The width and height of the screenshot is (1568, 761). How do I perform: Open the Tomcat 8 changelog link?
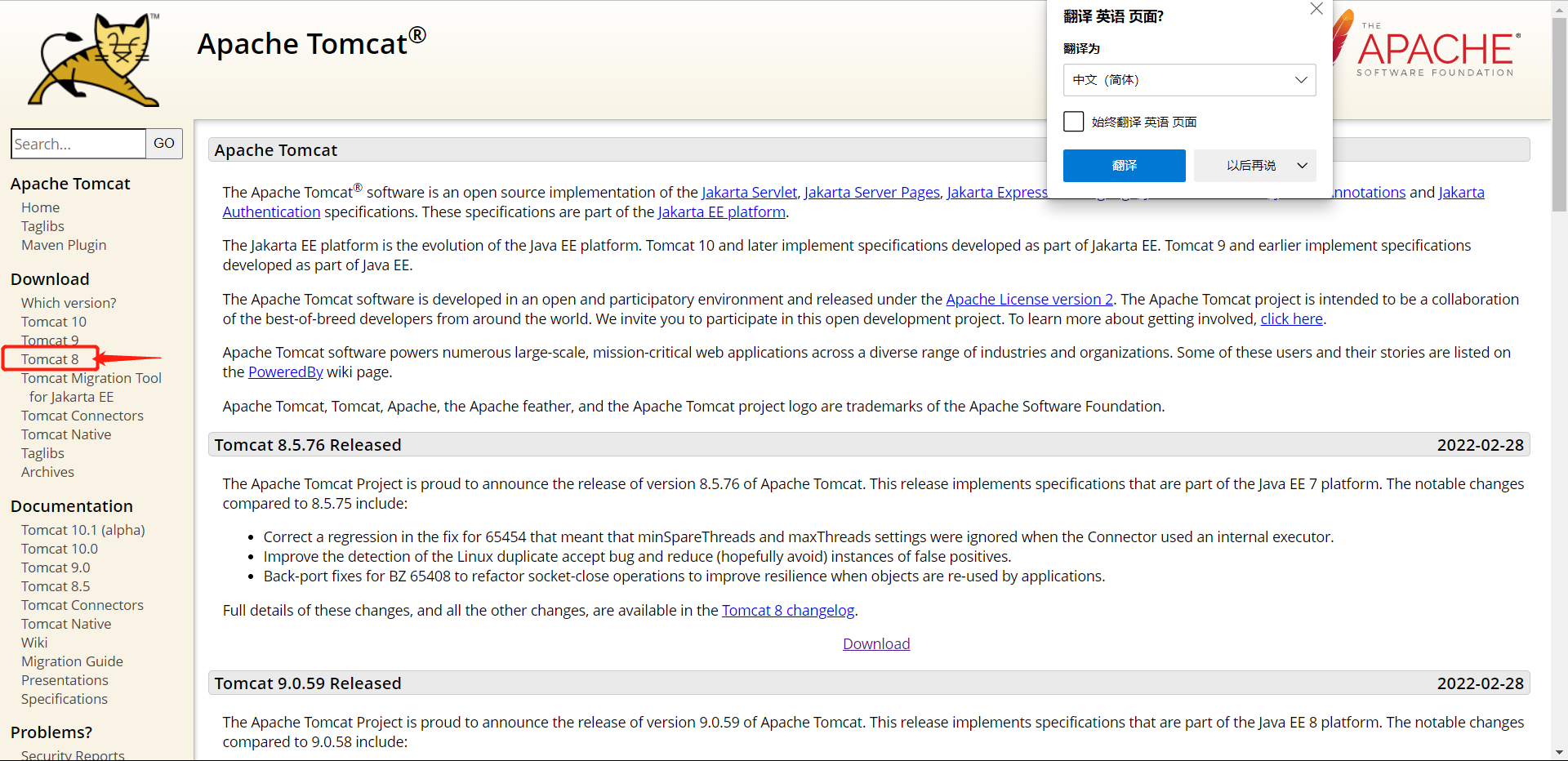pos(788,611)
